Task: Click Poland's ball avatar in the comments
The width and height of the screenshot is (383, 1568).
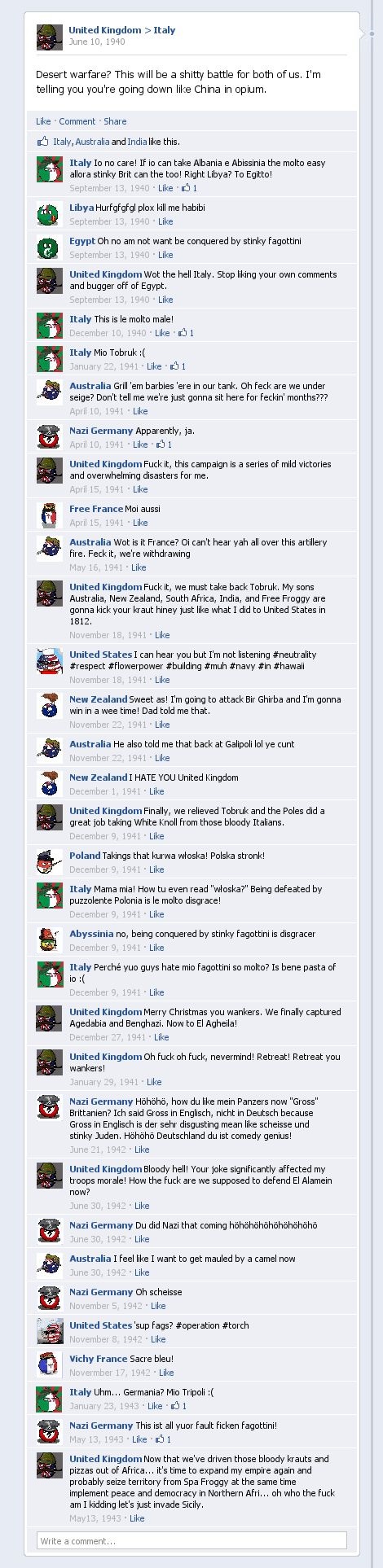Action: (50, 863)
